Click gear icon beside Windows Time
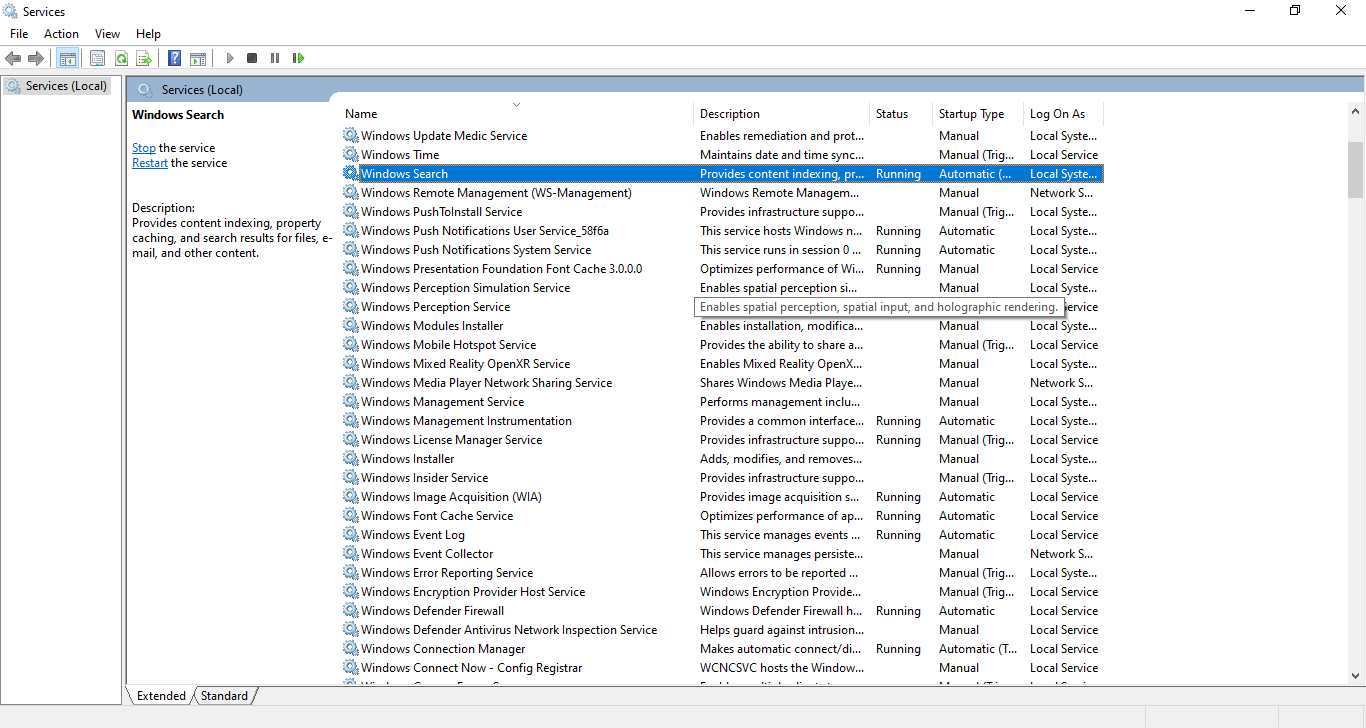This screenshot has width=1366, height=728. 350,154
